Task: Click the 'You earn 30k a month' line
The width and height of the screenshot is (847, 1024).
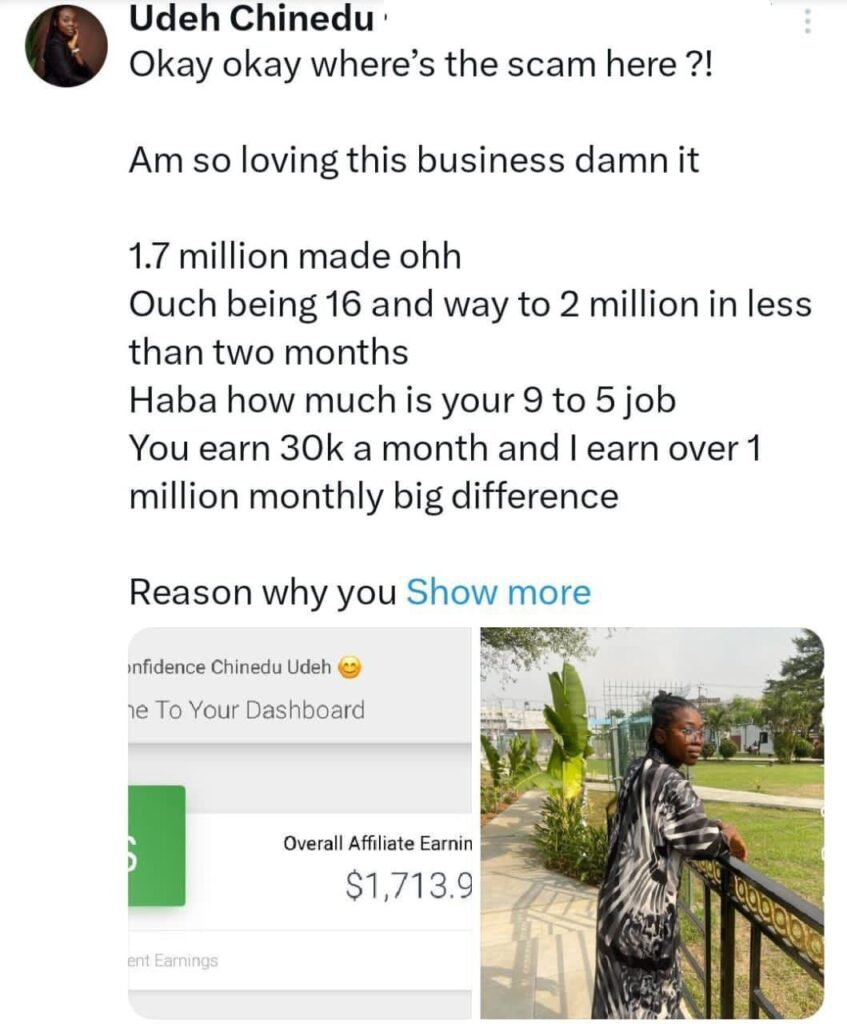Action: pyautogui.click(x=445, y=448)
